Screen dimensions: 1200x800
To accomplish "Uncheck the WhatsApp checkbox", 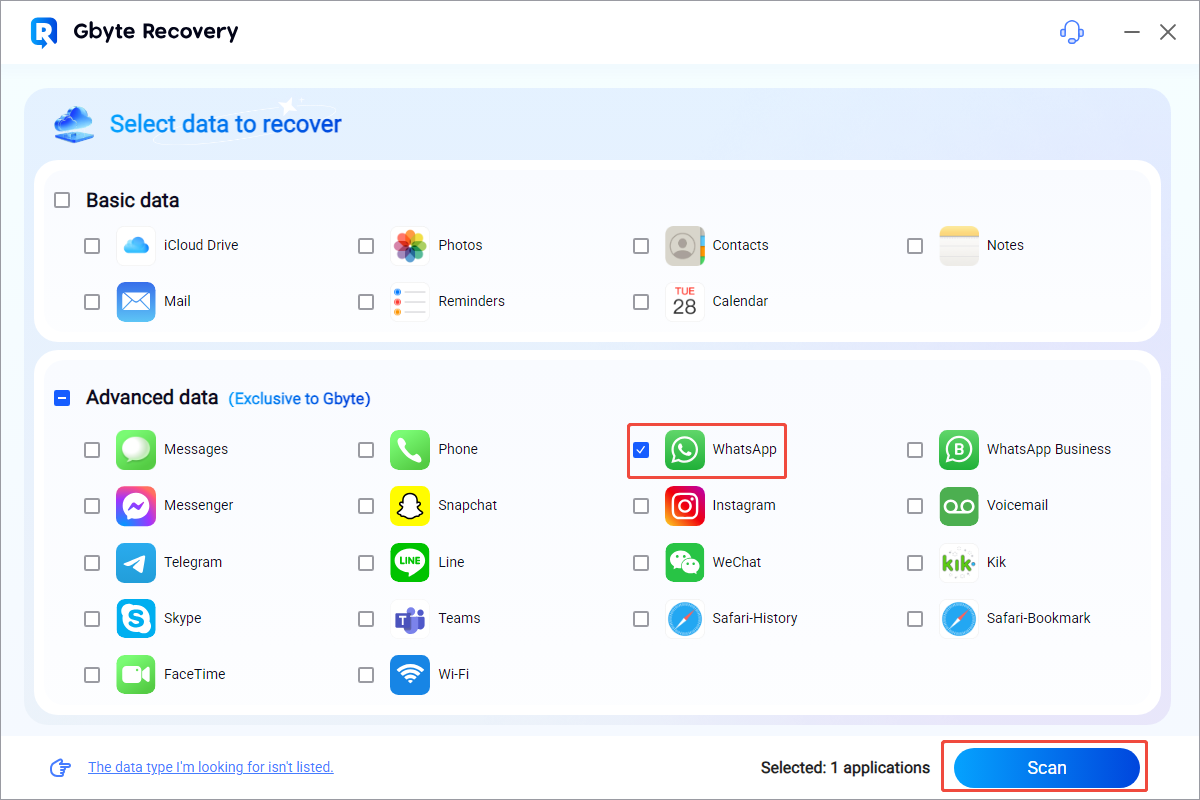I will coord(641,450).
